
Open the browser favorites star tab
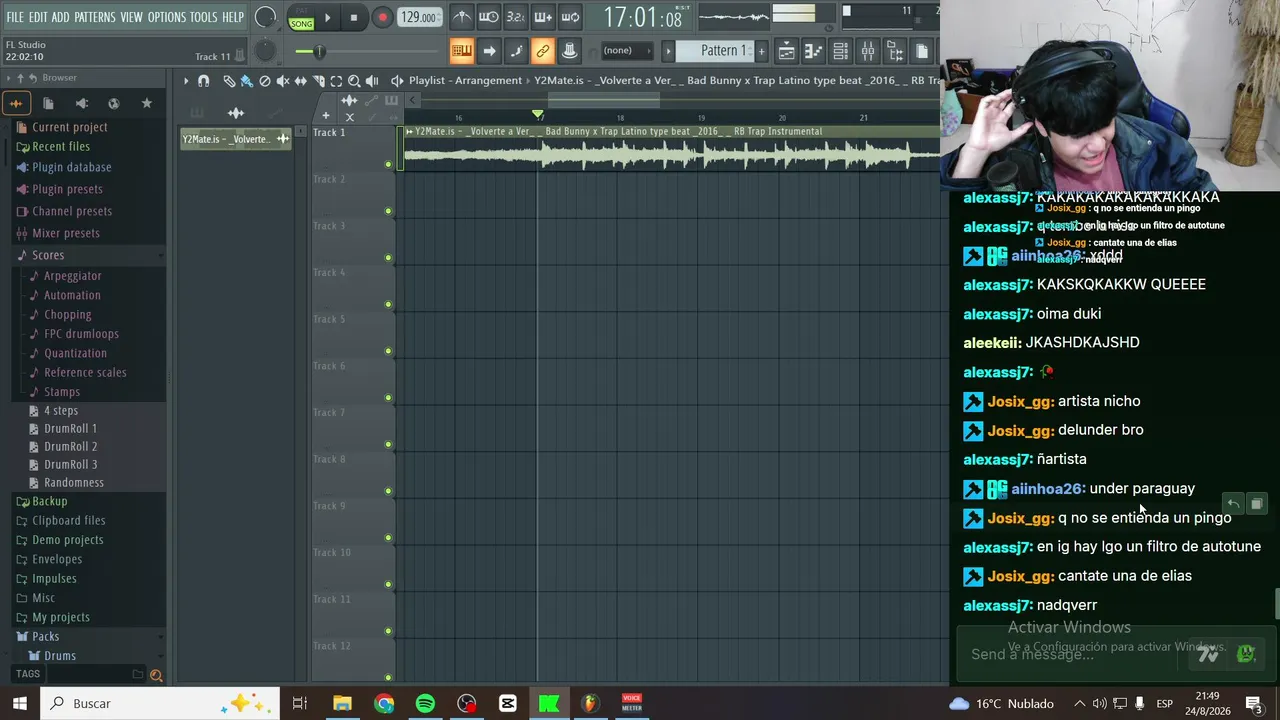[147, 103]
